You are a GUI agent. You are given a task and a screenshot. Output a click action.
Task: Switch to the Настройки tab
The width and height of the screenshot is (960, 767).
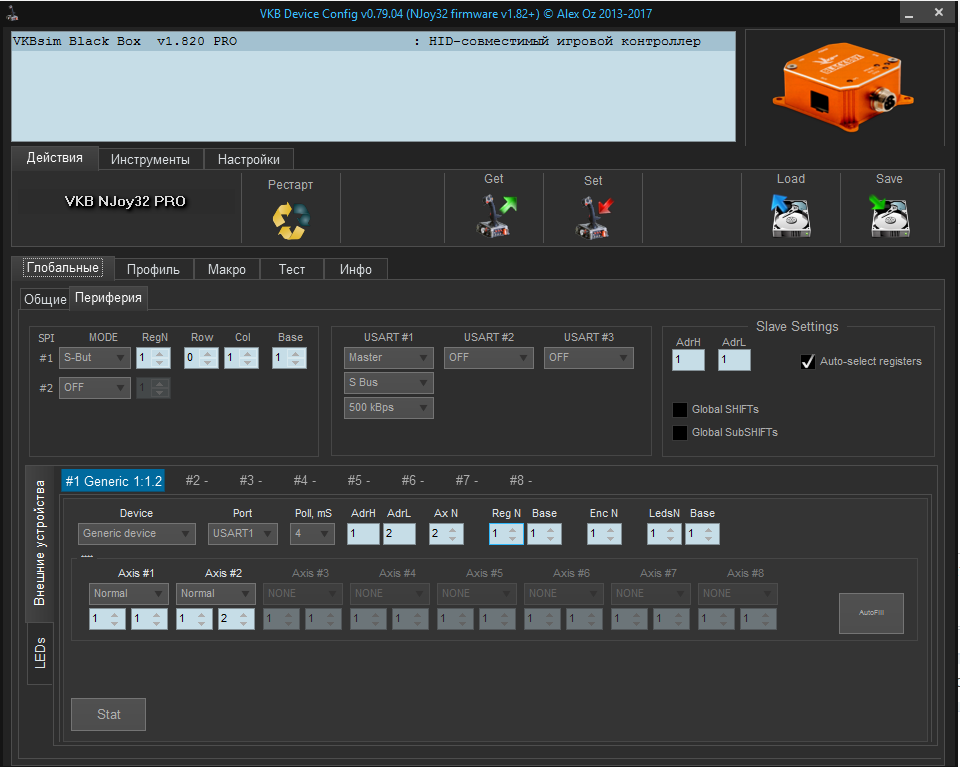[x=249, y=160]
